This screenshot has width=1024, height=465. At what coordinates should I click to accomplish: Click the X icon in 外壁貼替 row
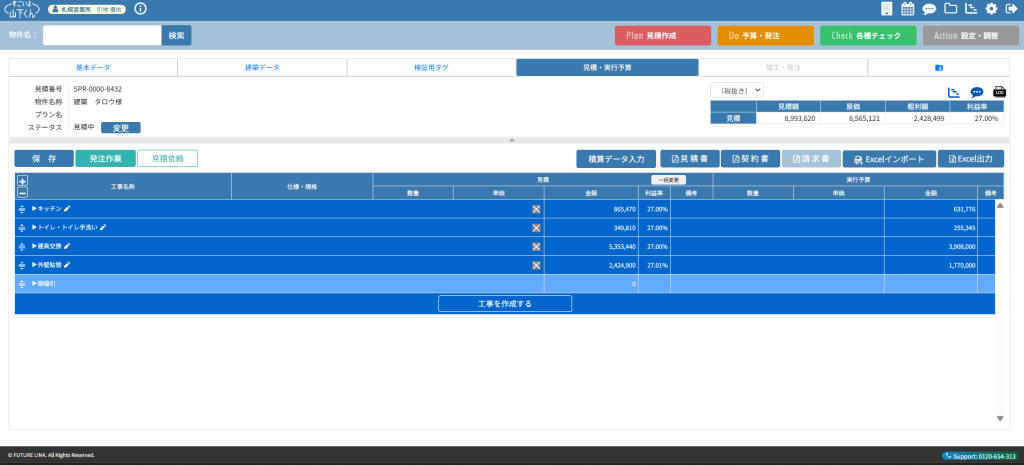click(x=536, y=265)
